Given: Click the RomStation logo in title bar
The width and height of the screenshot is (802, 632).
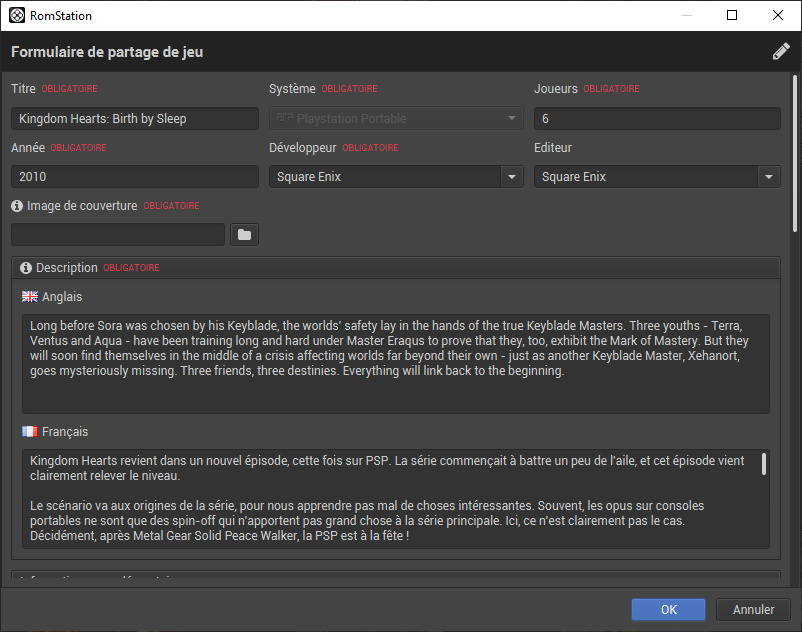Looking at the screenshot, I should (x=17, y=15).
